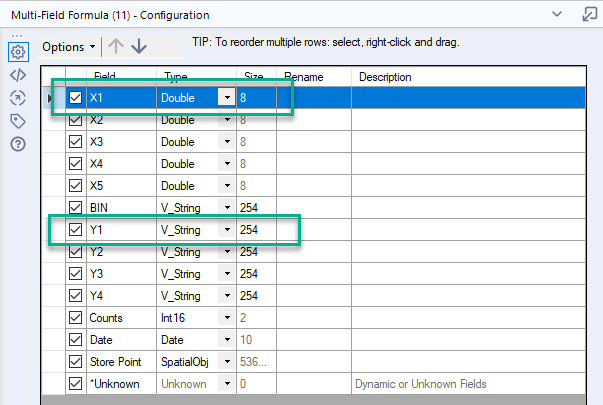Open the Options dropdown menu
This screenshot has width=603, height=405.
tap(69, 46)
